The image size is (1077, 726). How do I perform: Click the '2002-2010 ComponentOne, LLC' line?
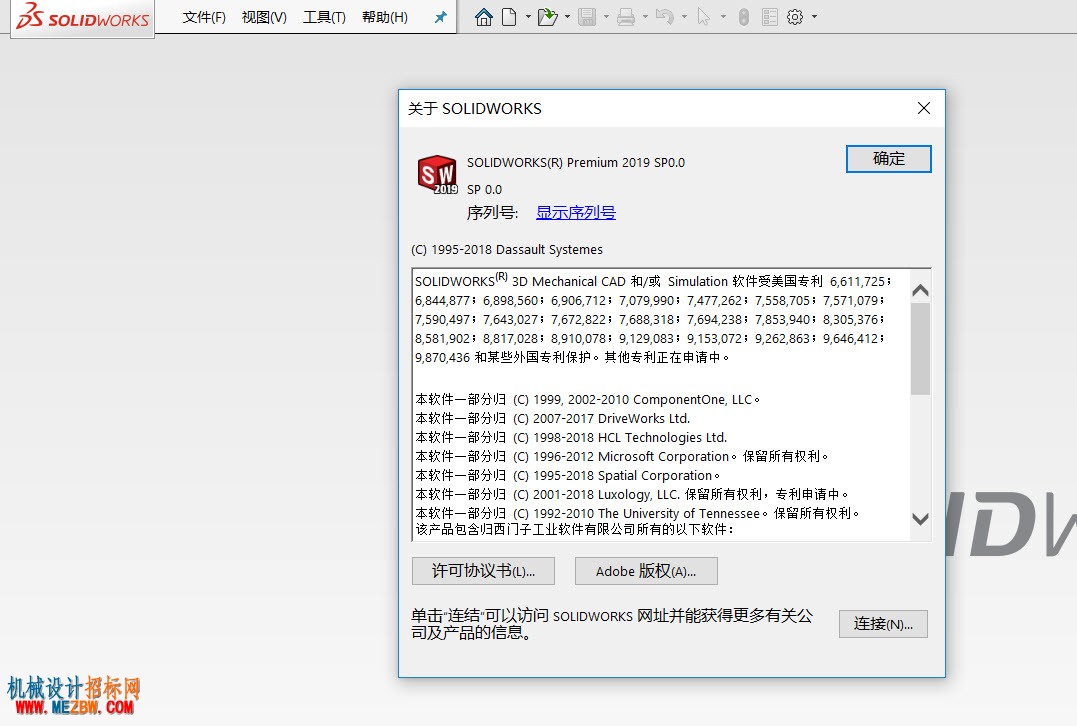pos(587,399)
